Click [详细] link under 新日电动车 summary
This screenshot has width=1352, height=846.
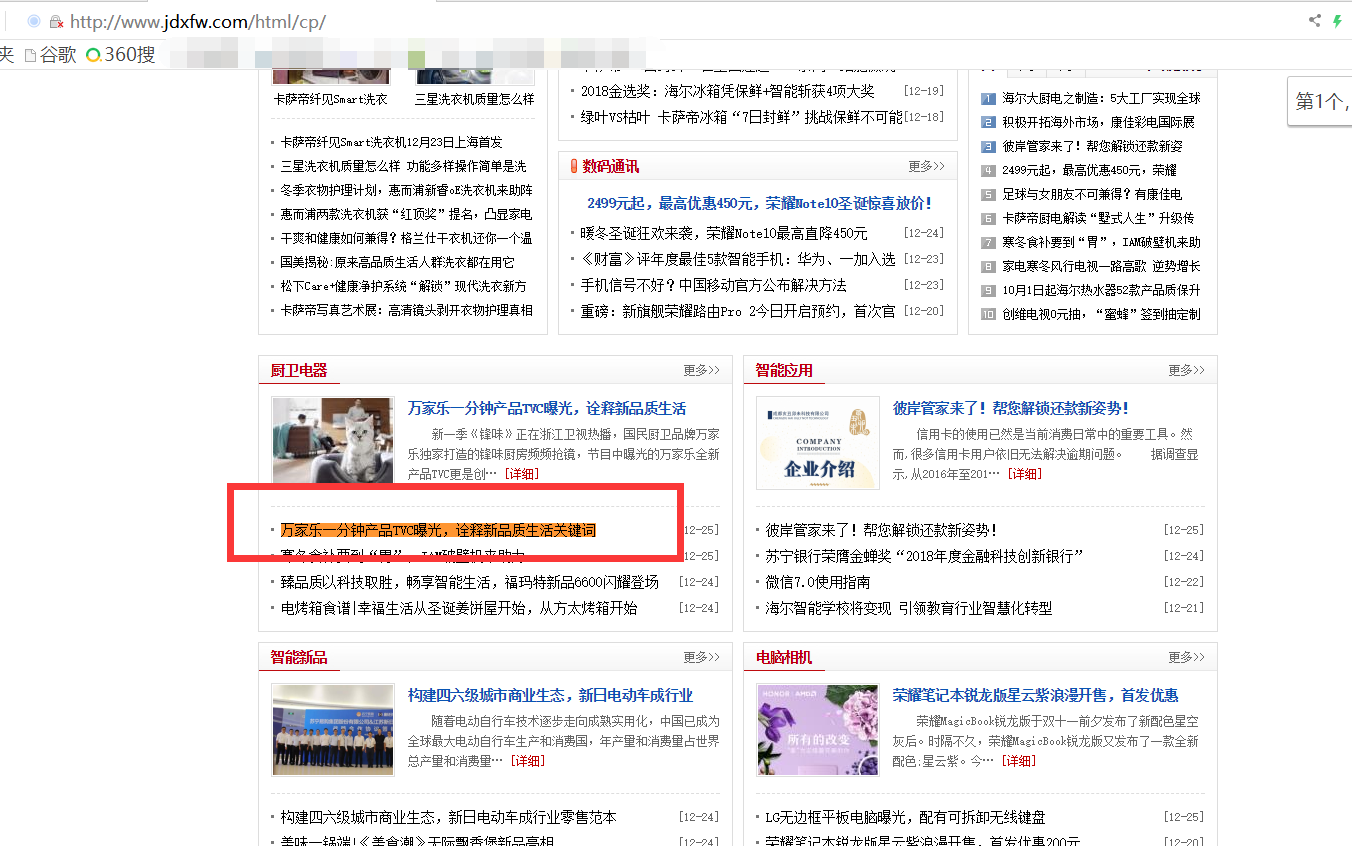click(527, 761)
